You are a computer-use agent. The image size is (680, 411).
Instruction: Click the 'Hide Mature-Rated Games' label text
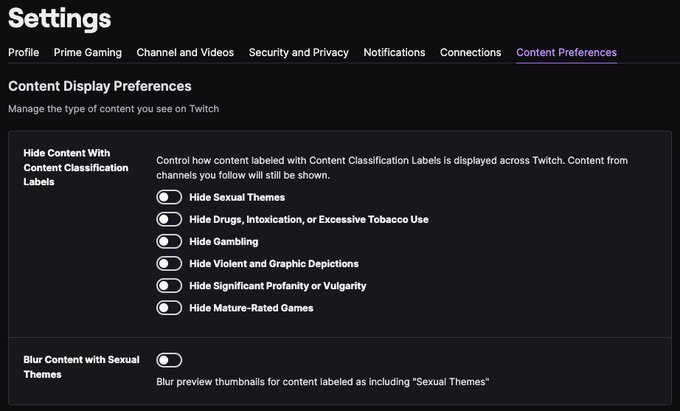pos(251,308)
